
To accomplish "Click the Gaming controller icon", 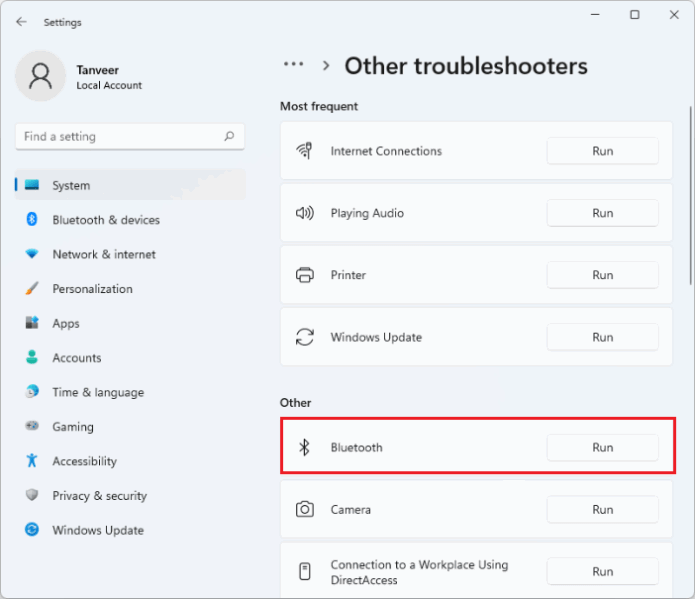I will tap(32, 426).
